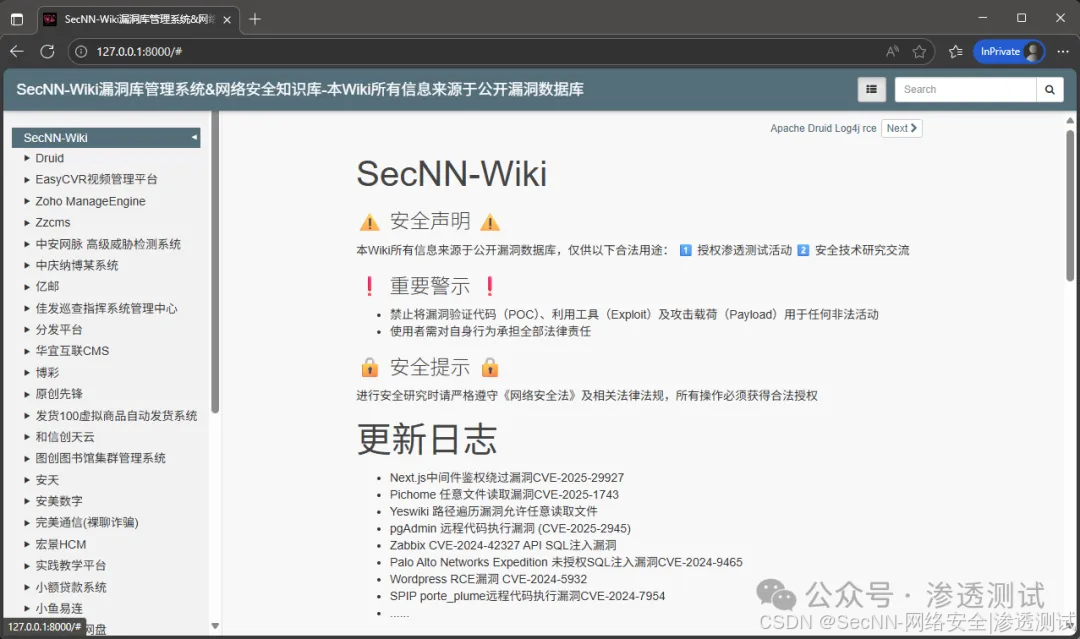Close the SecNN-Wiki browser tab
1080x639 pixels.
click(x=227, y=20)
